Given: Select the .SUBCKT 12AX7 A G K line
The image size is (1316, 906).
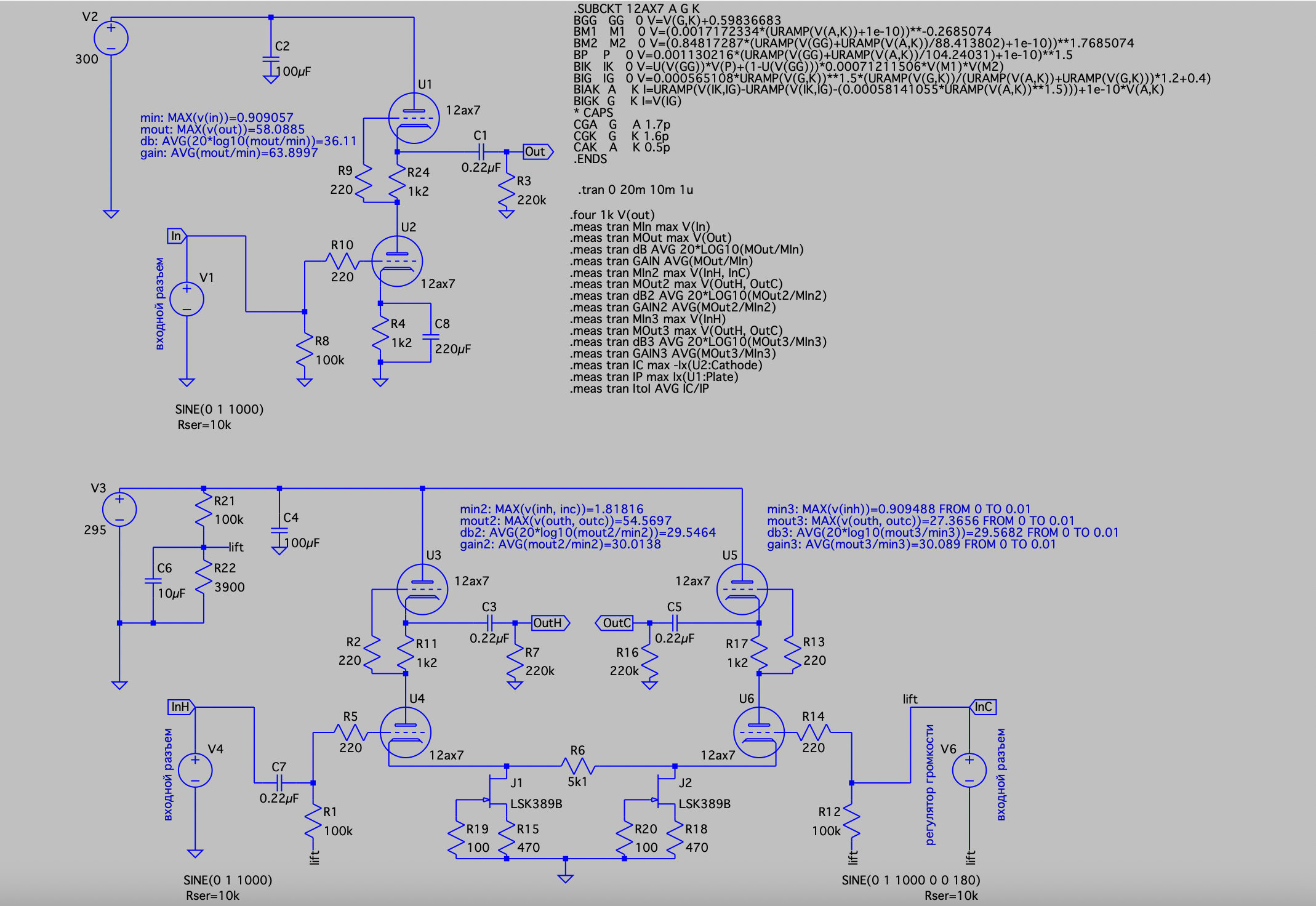Looking at the screenshot, I should 636,9.
